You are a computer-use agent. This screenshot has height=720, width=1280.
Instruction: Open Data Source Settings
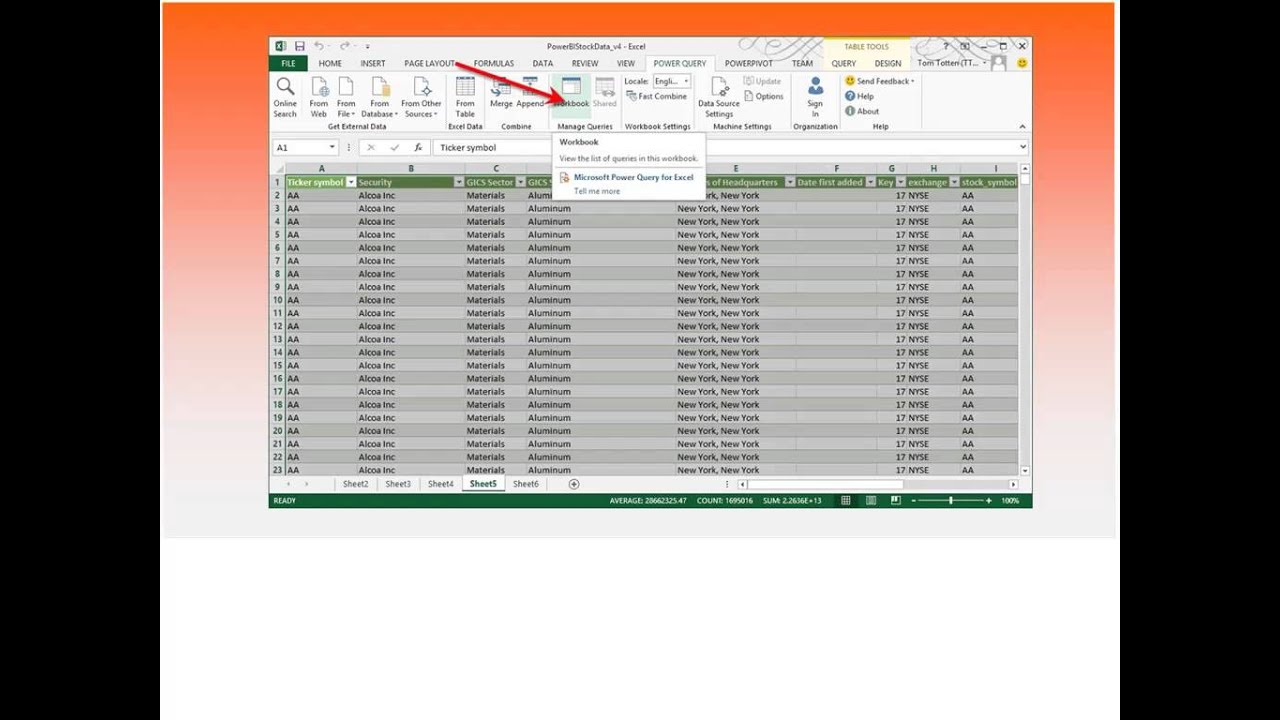click(719, 97)
